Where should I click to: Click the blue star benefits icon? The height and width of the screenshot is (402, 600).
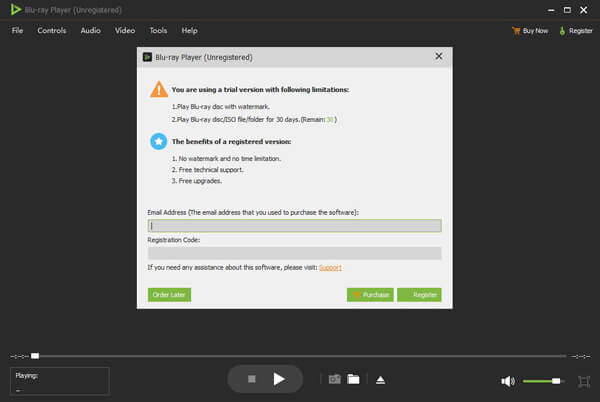click(x=158, y=142)
